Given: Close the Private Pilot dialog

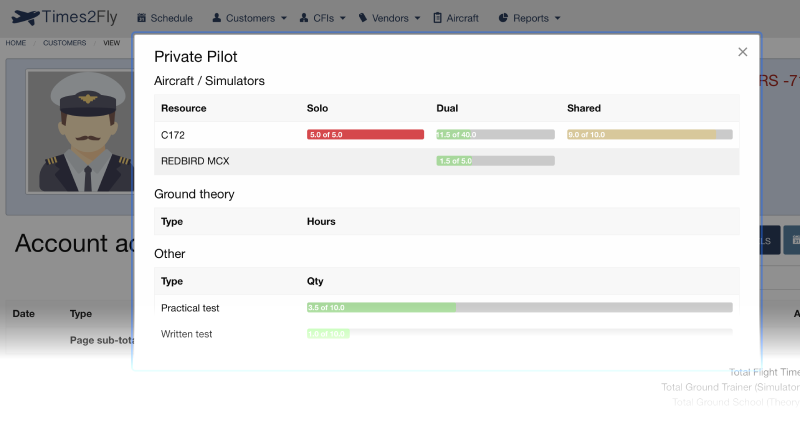Looking at the screenshot, I should click(742, 52).
